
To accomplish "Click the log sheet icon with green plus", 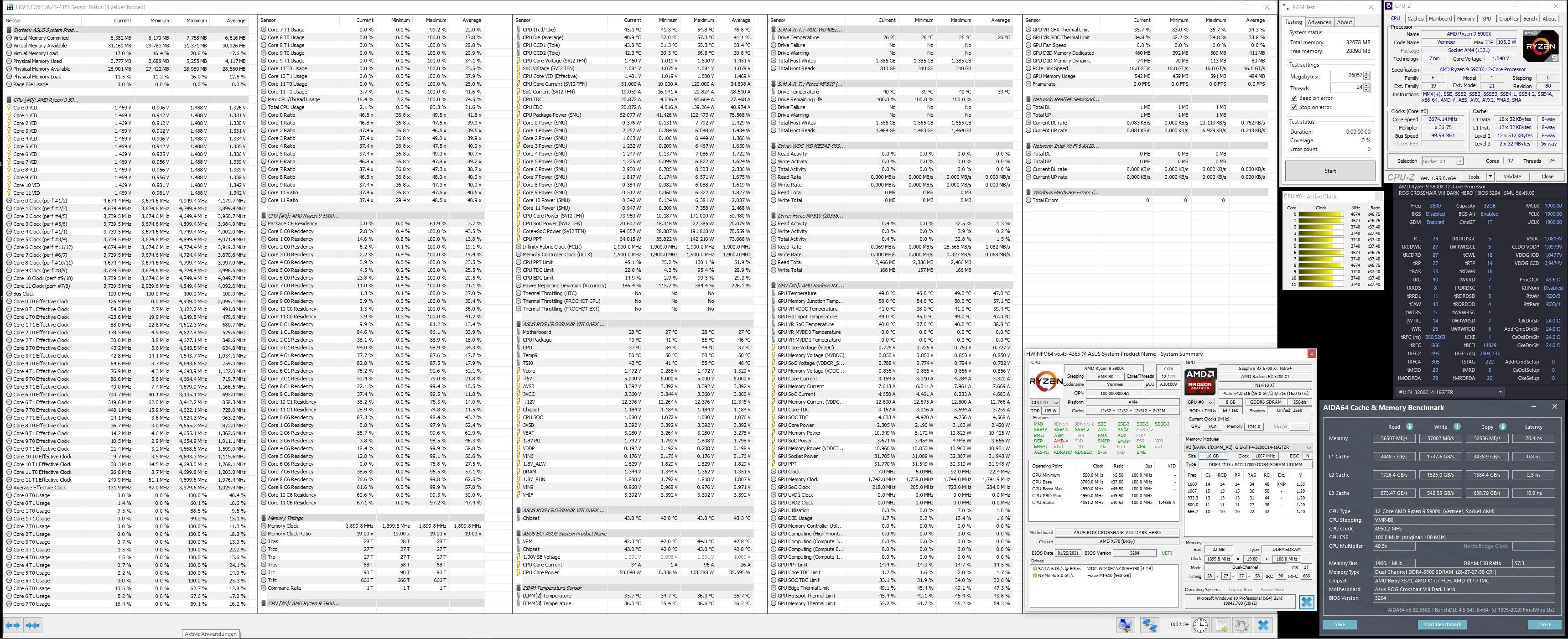I will [1222, 625].
